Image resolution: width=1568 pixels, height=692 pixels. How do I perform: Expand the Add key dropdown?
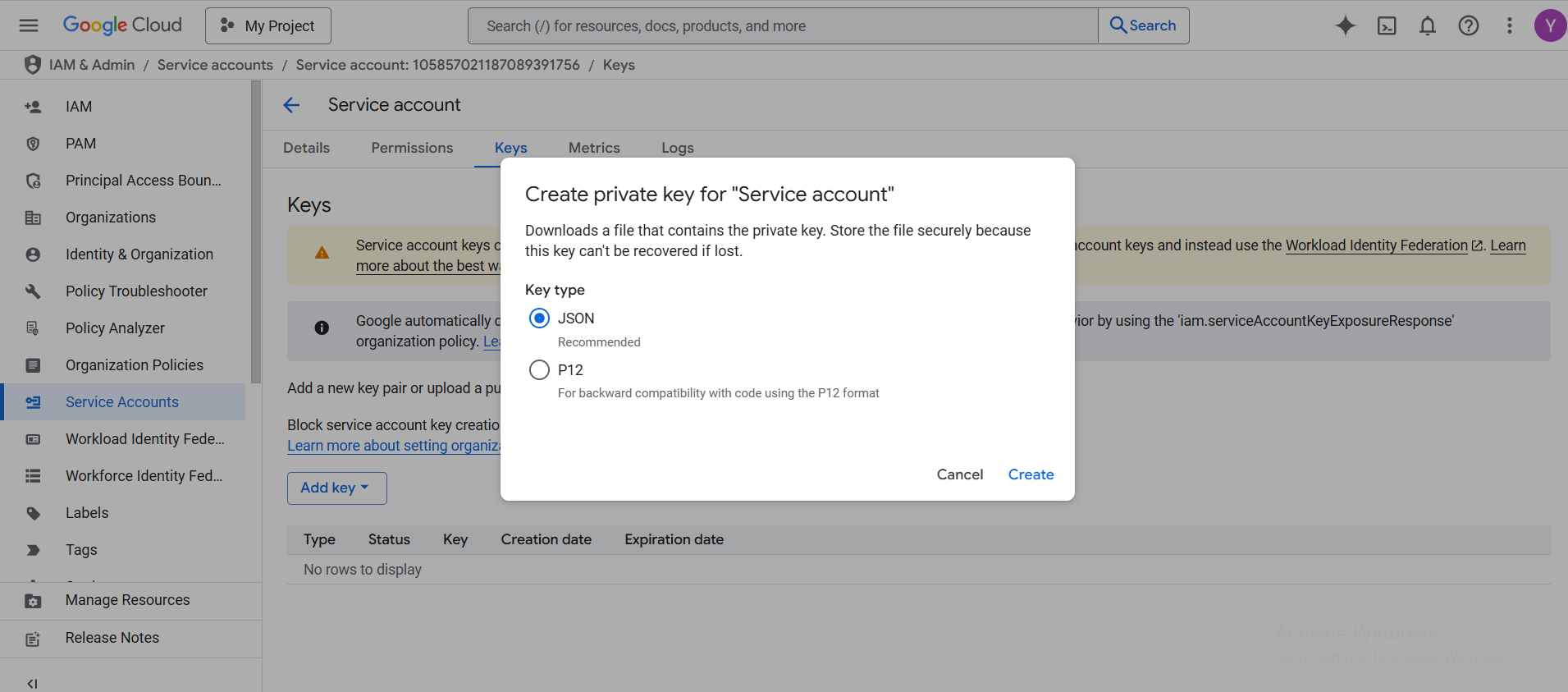(x=336, y=488)
